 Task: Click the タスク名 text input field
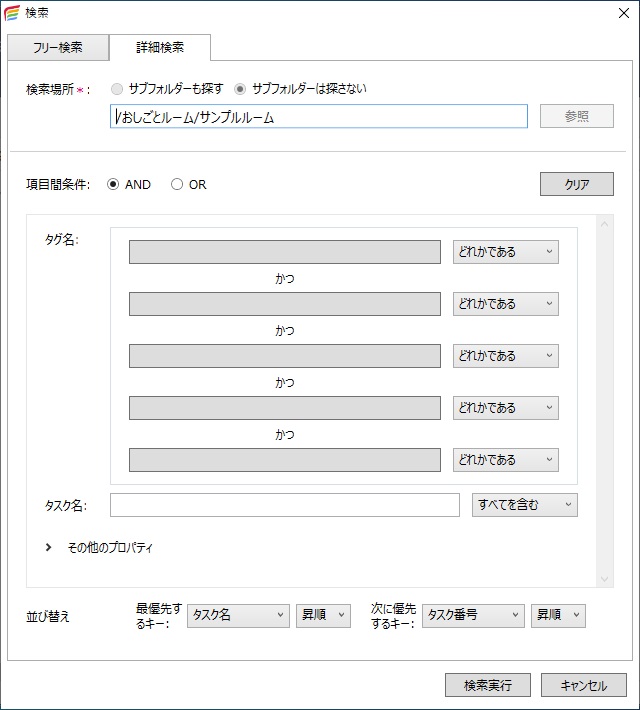pyautogui.click(x=284, y=505)
